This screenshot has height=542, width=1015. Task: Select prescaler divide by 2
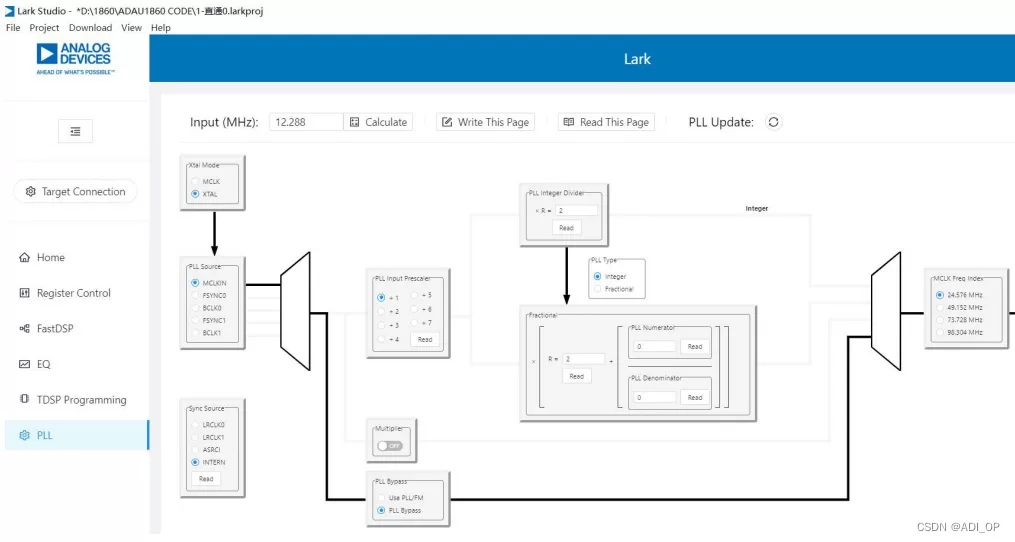tap(381, 311)
